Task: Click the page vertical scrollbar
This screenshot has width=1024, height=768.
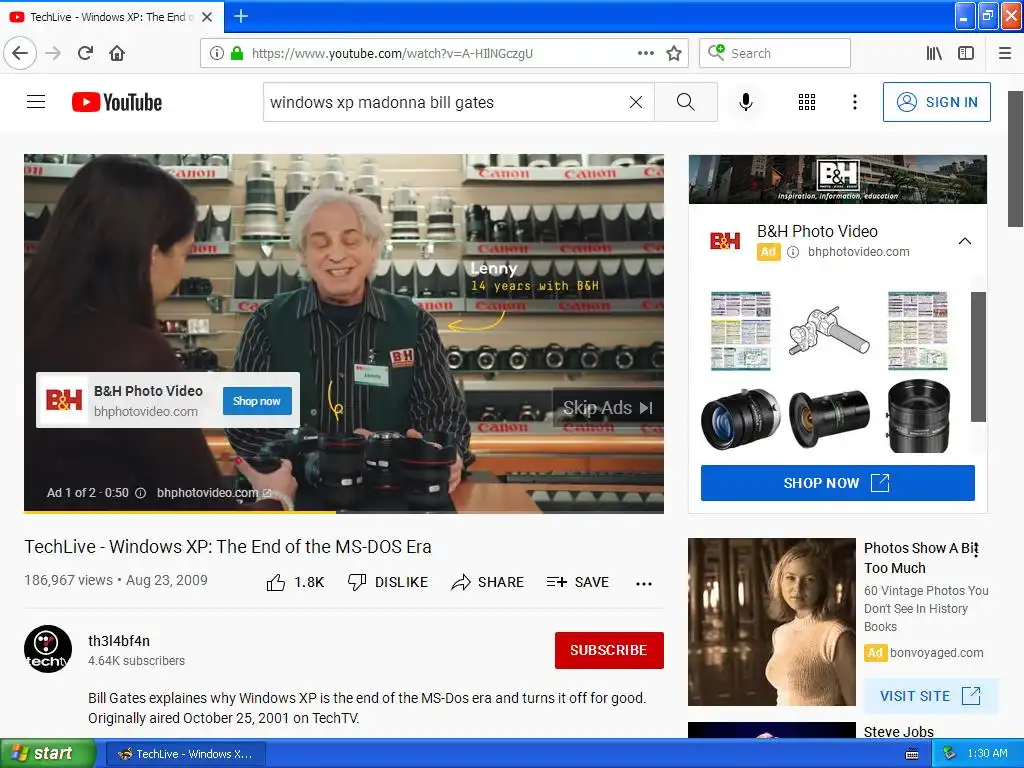Action: 1015,159
